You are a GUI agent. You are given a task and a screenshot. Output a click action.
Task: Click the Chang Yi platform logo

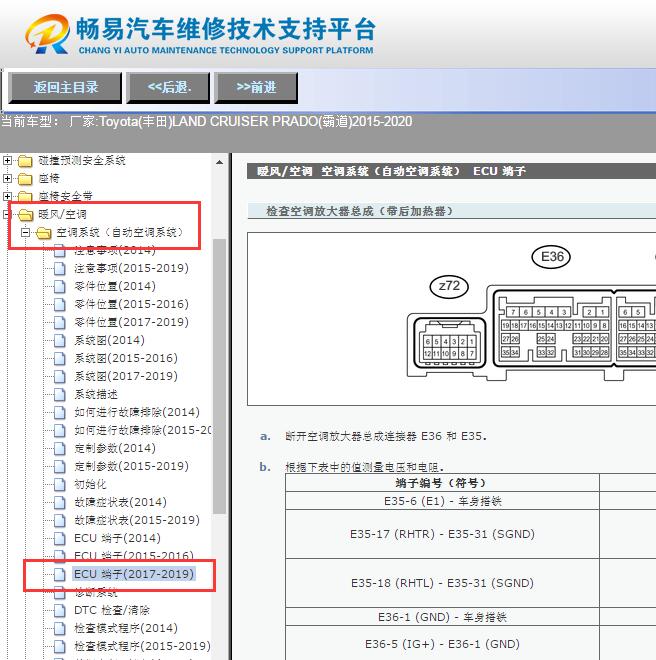tap(47, 34)
